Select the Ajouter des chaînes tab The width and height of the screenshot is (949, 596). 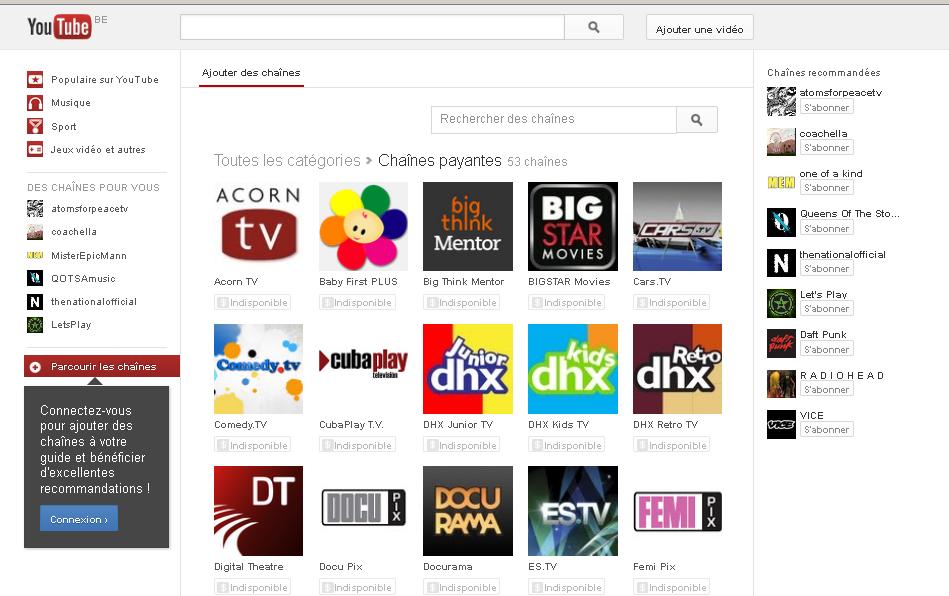point(251,73)
